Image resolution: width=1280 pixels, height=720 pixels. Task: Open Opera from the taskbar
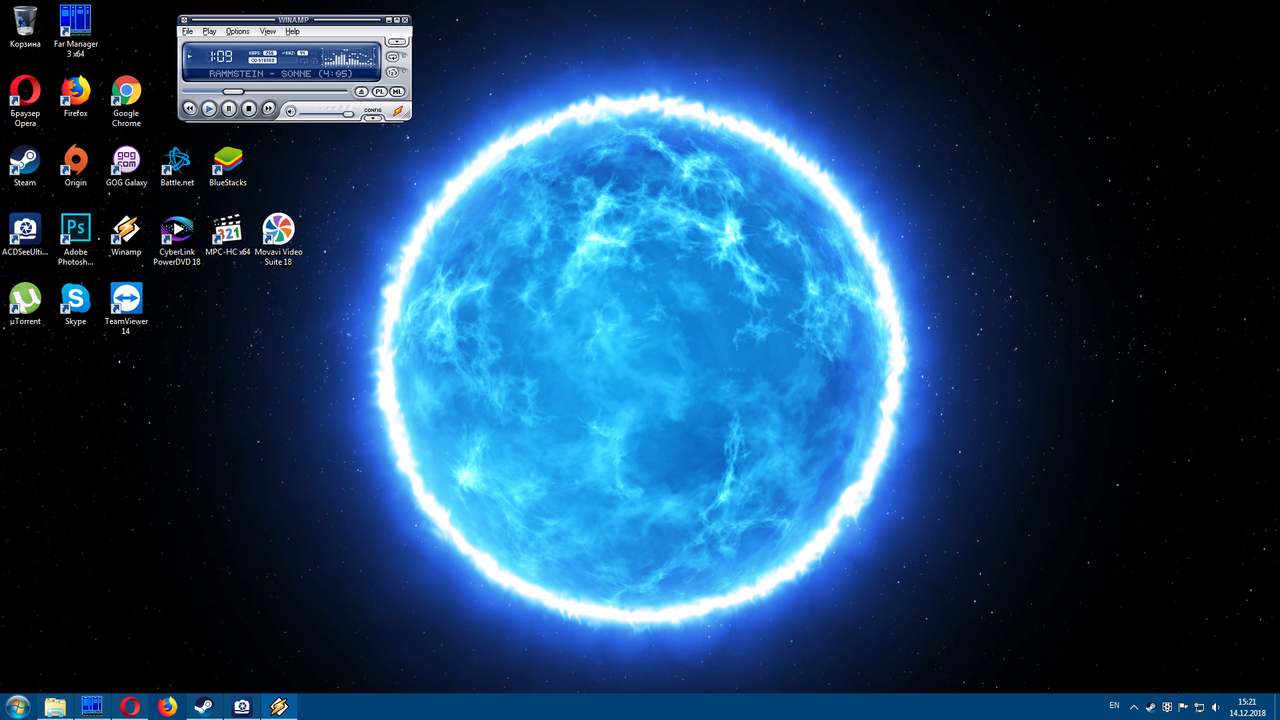click(130, 707)
